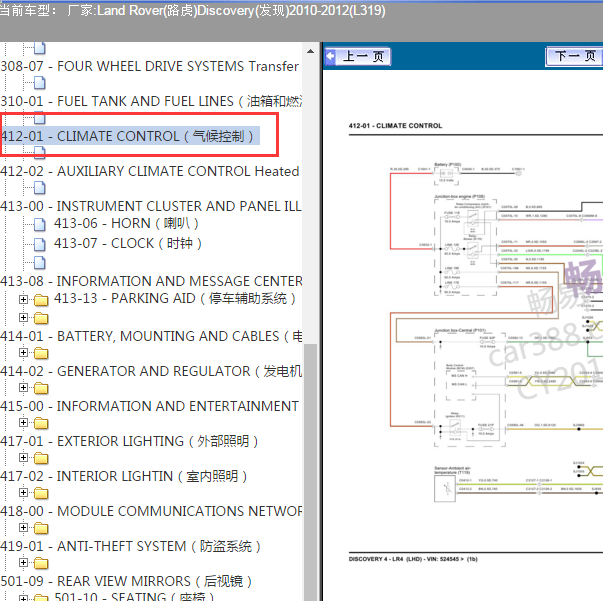Click the folder icon above the 417-02 INTERIOR LIGHTIN label

[x=41, y=458]
